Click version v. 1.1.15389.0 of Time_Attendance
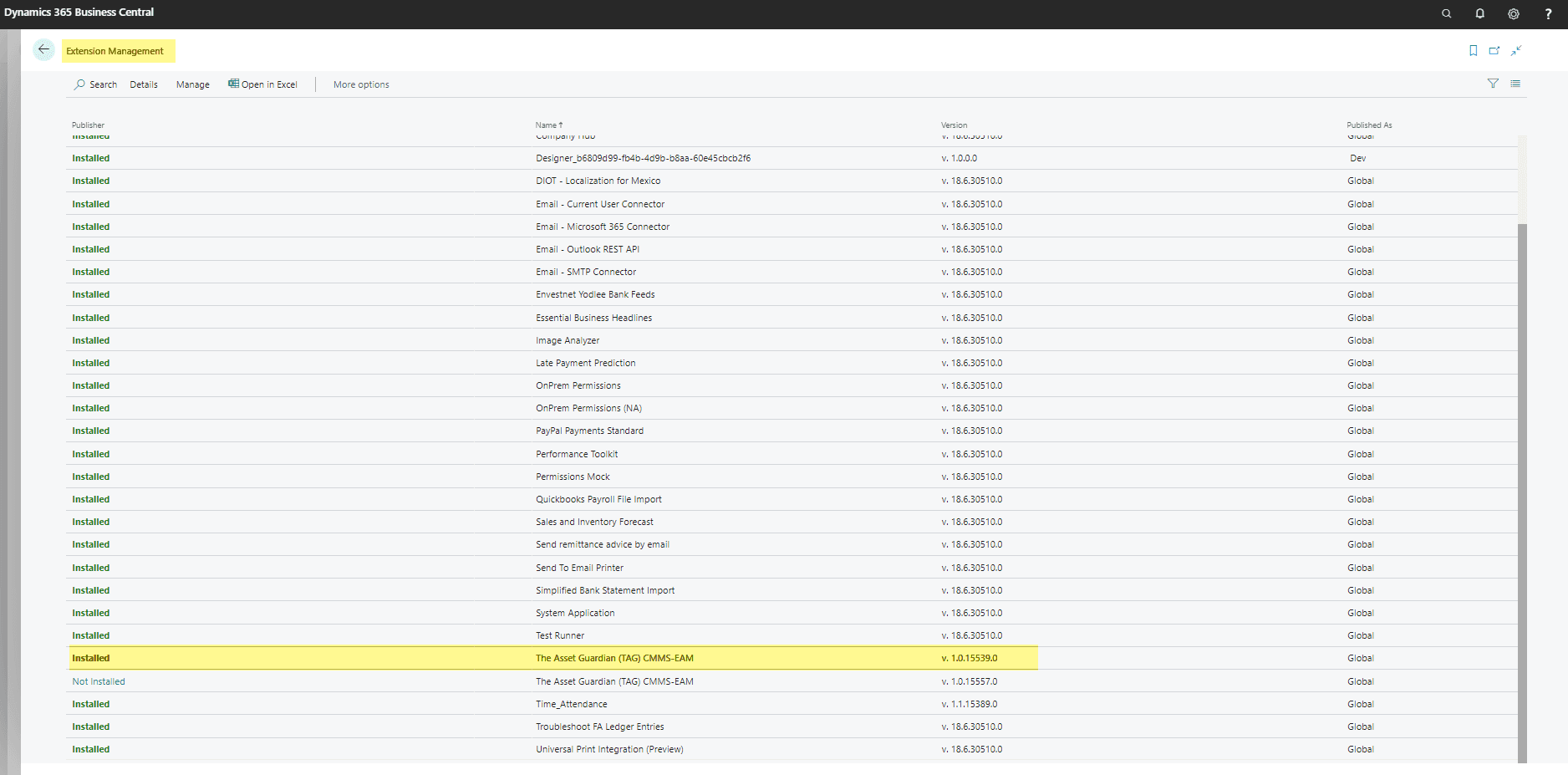The image size is (1568, 775). pos(969,704)
